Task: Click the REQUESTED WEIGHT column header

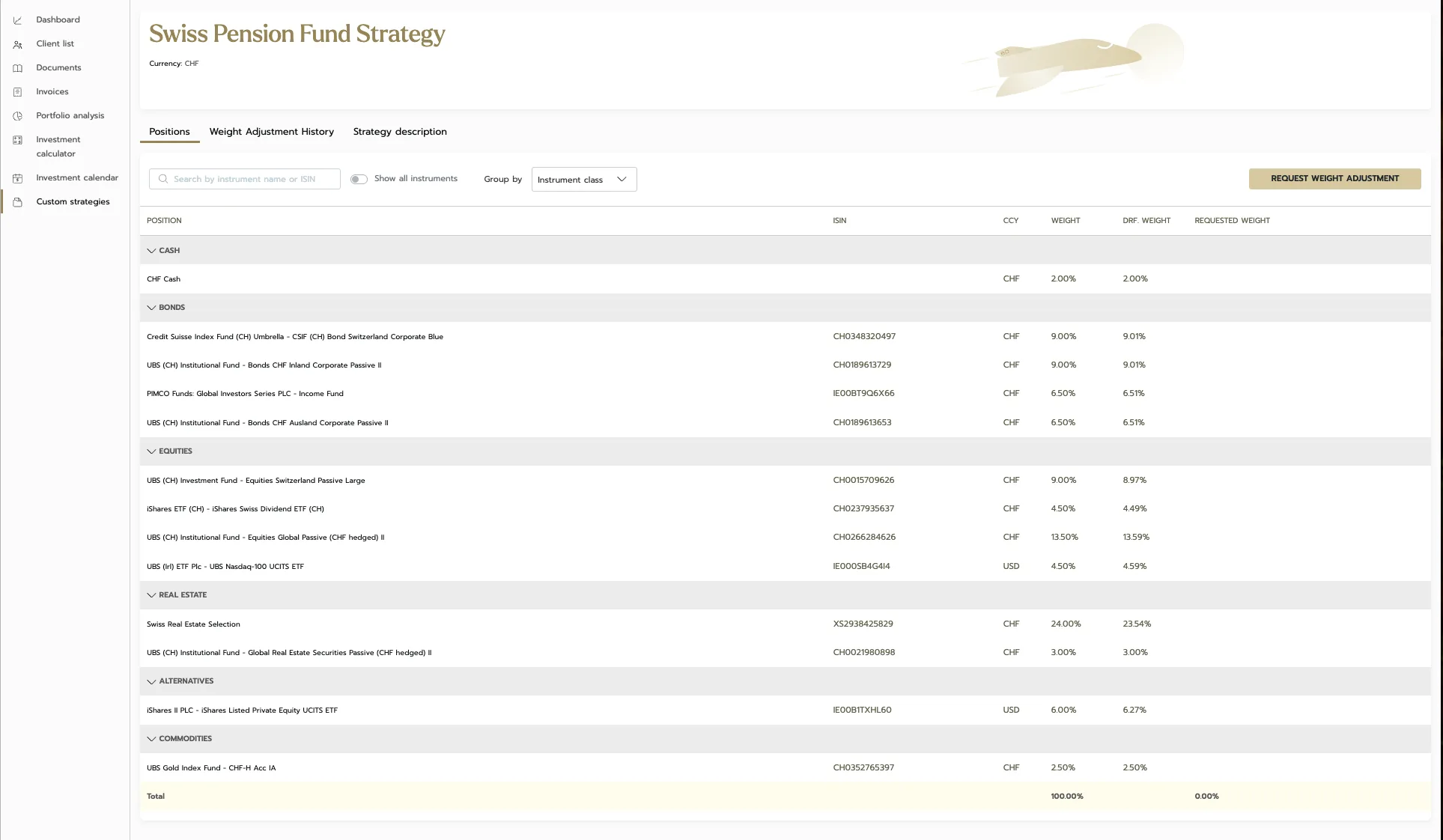Action: (x=1232, y=220)
